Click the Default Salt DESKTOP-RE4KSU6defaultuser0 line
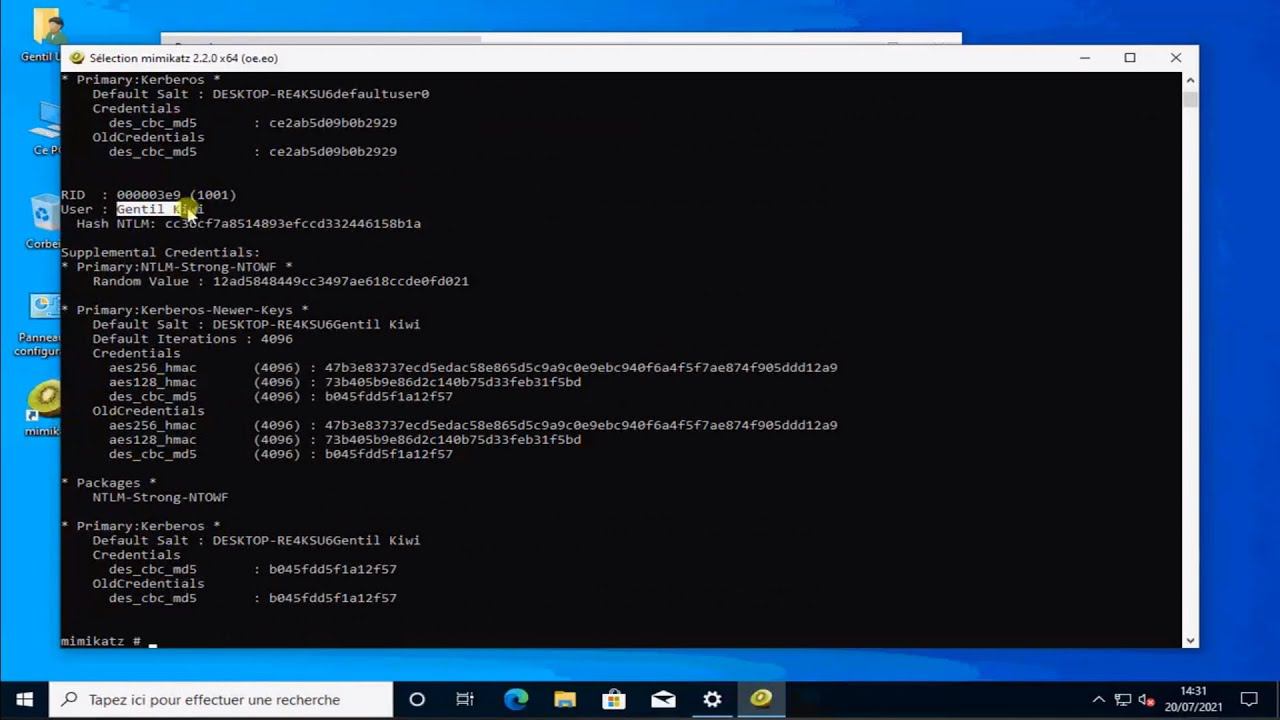 261,94
